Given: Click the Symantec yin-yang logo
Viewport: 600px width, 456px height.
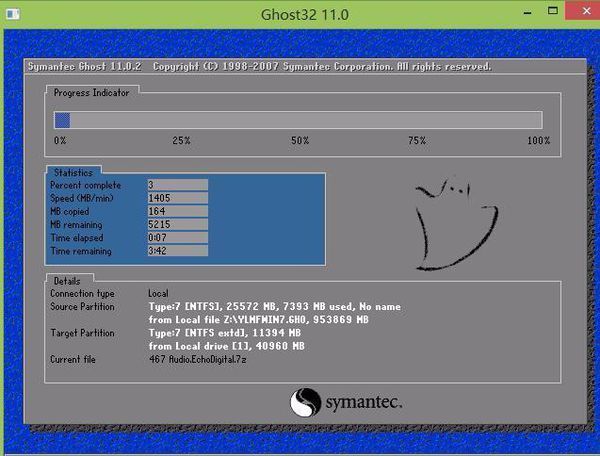Looking at the screenshot, I should (x=305, y=402).
